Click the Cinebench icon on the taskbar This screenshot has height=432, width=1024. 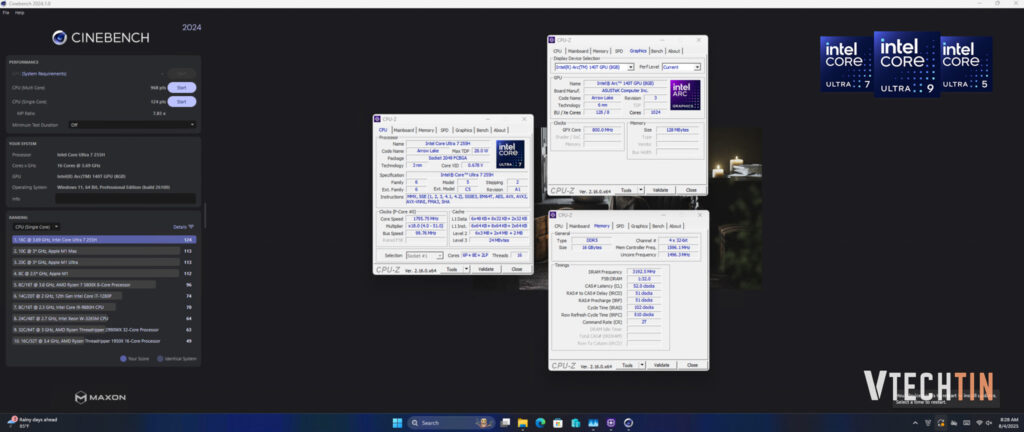(x=628, y=423)
